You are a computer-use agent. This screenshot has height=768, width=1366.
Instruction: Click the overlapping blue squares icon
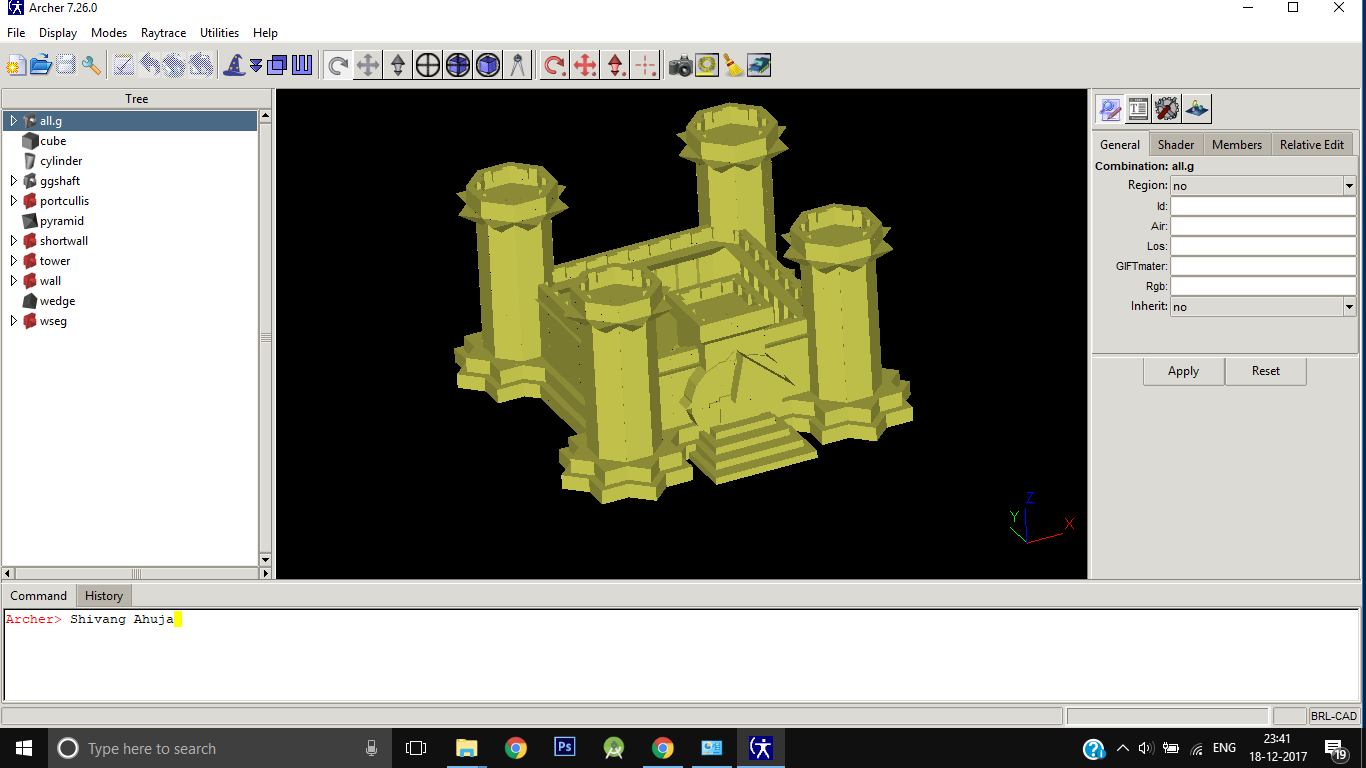(277, 66)
